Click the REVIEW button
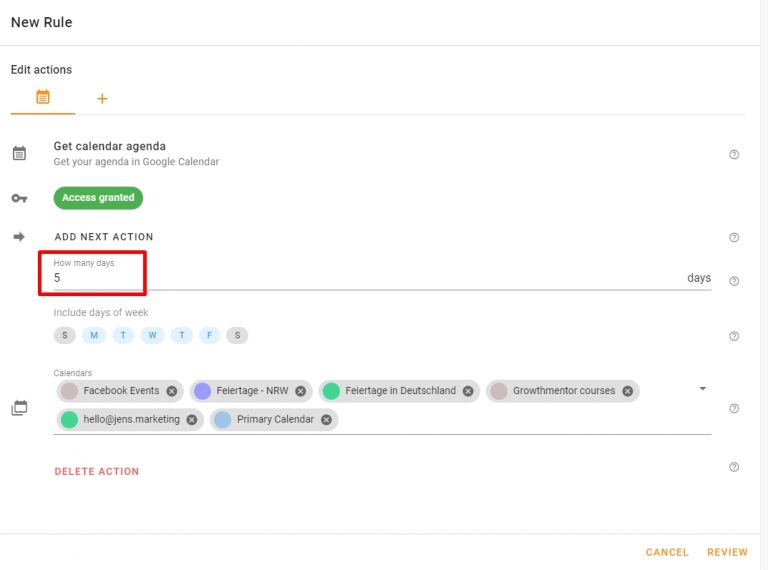Image resolution: width=768 pixels, height=570 pixels. tap(727, 552)
